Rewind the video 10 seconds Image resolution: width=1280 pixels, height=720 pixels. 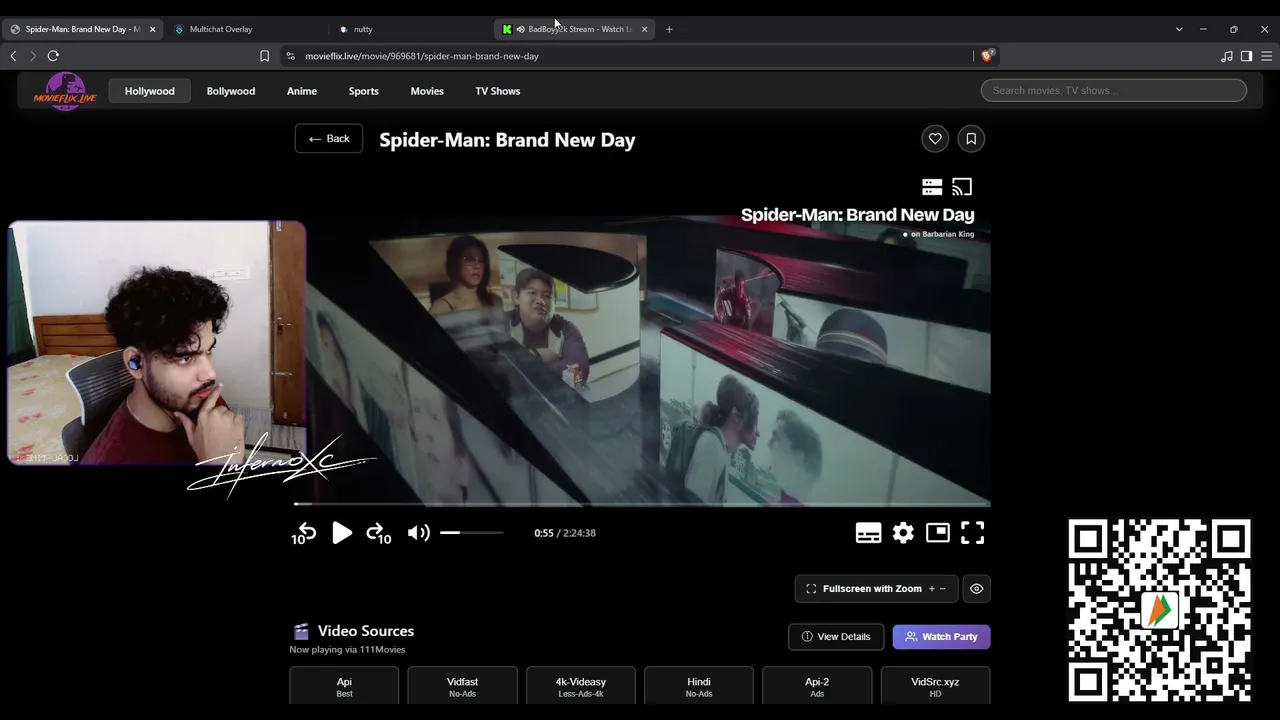pos(304,533)
